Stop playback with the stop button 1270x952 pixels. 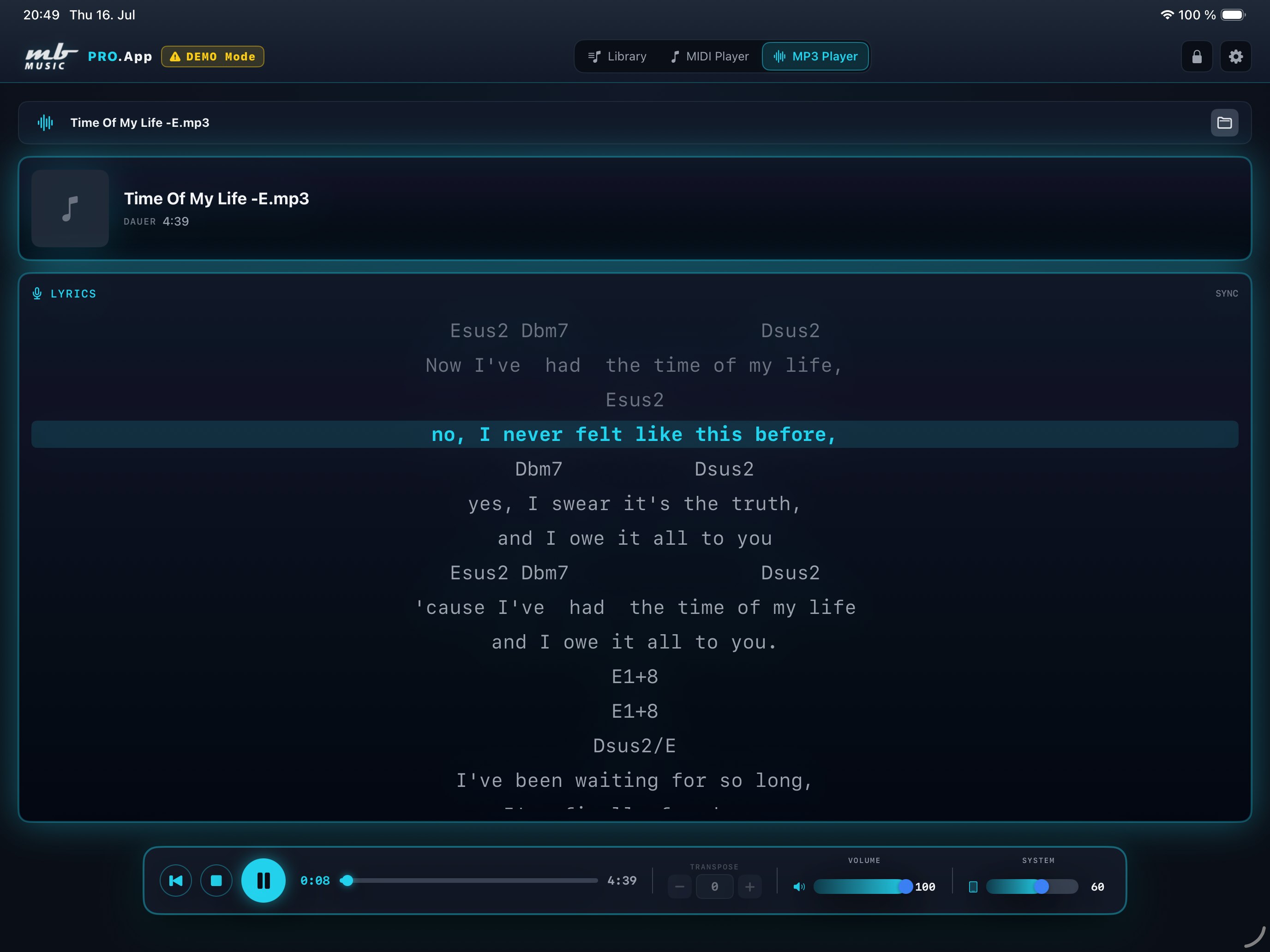tap(216, 880)
